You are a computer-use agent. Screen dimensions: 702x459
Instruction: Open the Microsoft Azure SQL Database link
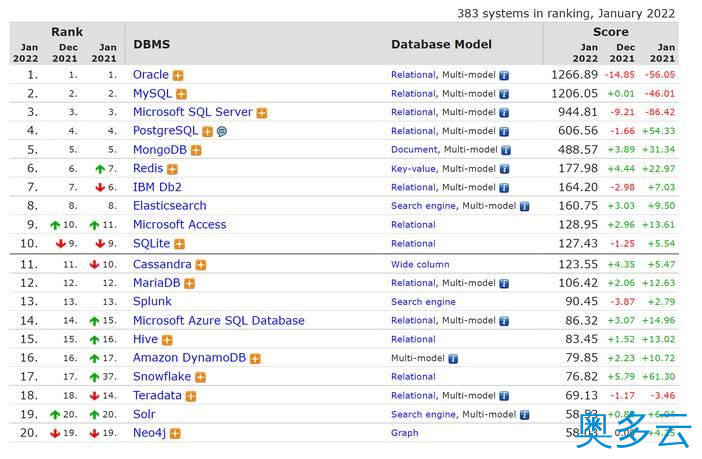point(218,321)
